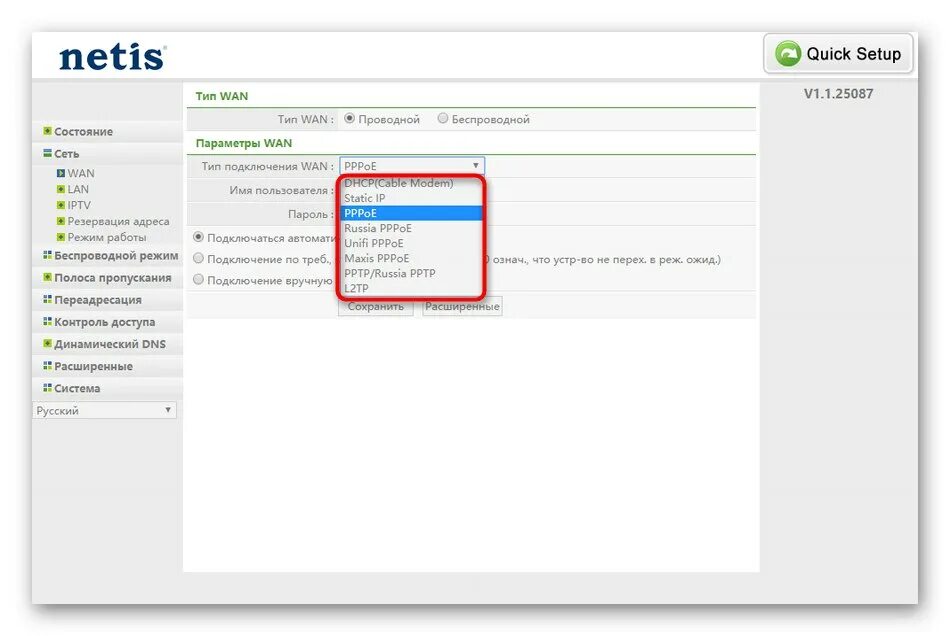
Task: Open Резервация адреса page
Action: pos(118,221)
